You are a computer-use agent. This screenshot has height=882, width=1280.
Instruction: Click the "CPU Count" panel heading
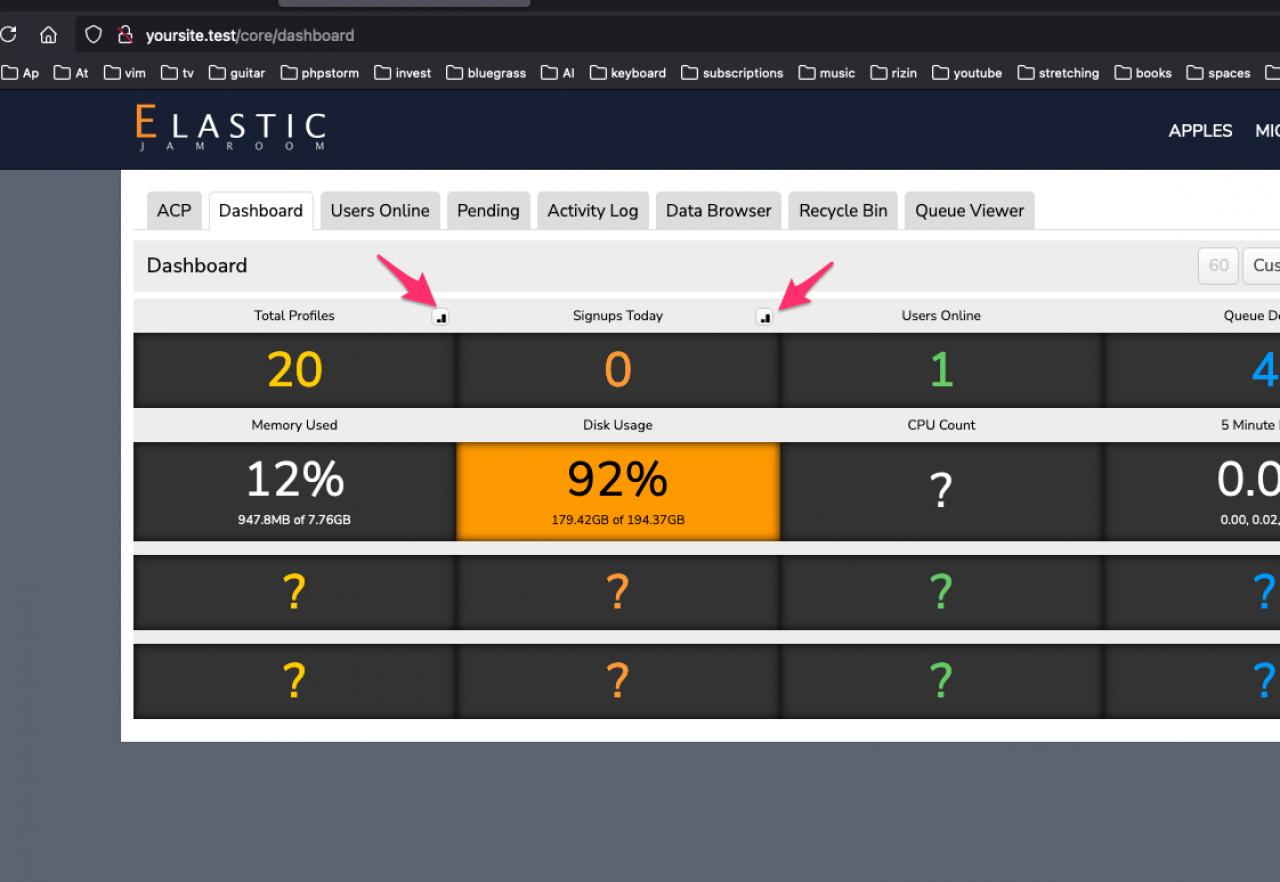click(x=942, y=425)
